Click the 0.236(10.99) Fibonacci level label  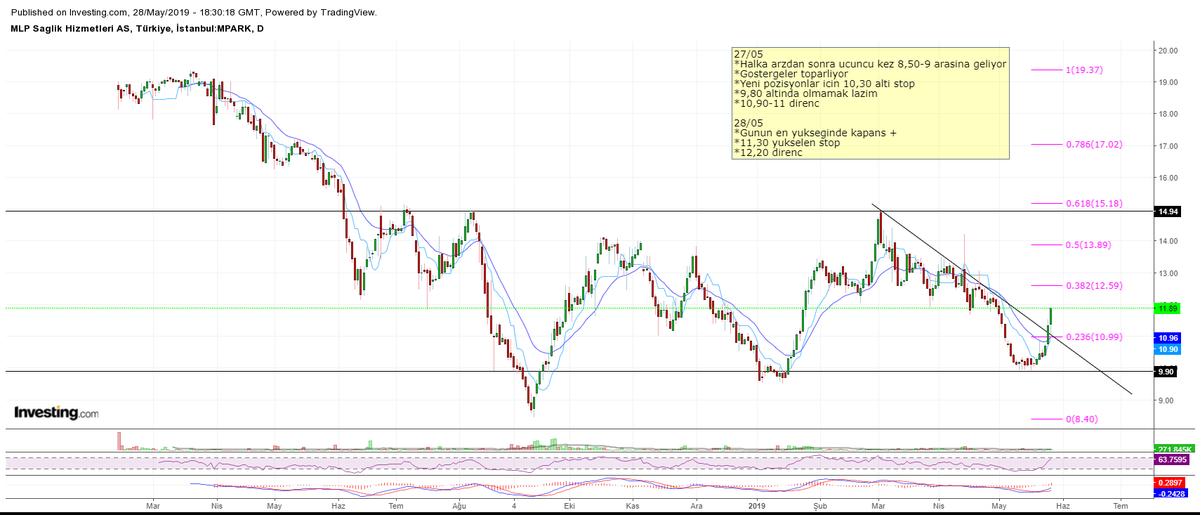tap(1093, 337)
